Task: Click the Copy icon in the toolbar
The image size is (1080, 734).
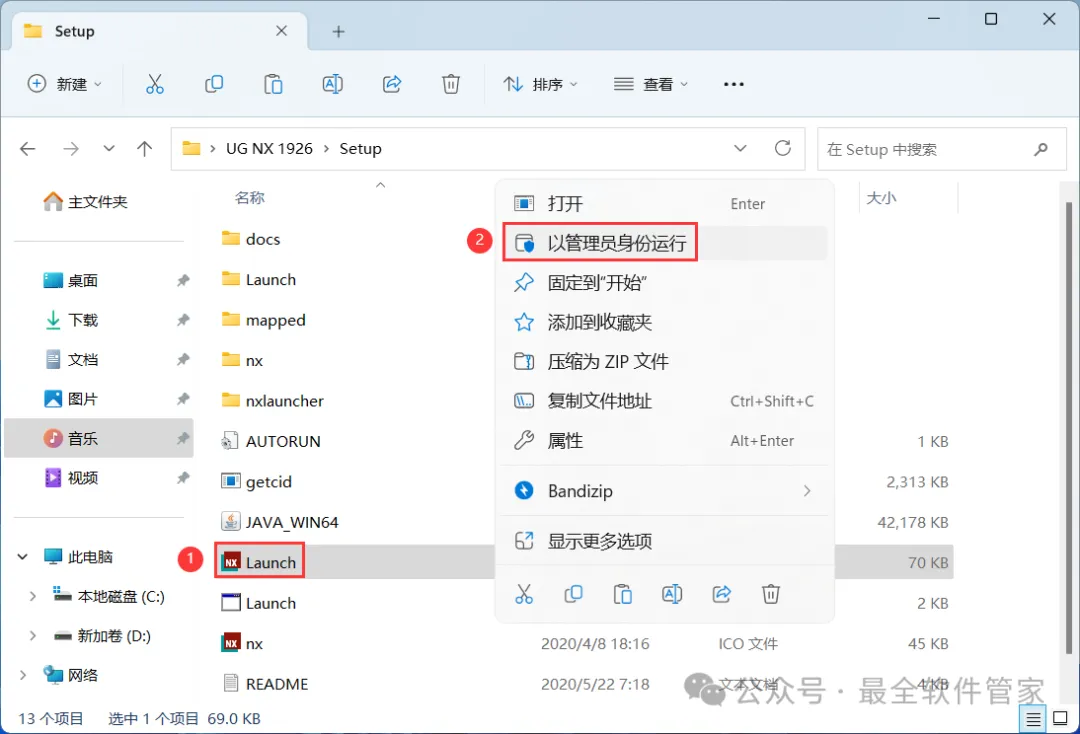Action: 214,84
